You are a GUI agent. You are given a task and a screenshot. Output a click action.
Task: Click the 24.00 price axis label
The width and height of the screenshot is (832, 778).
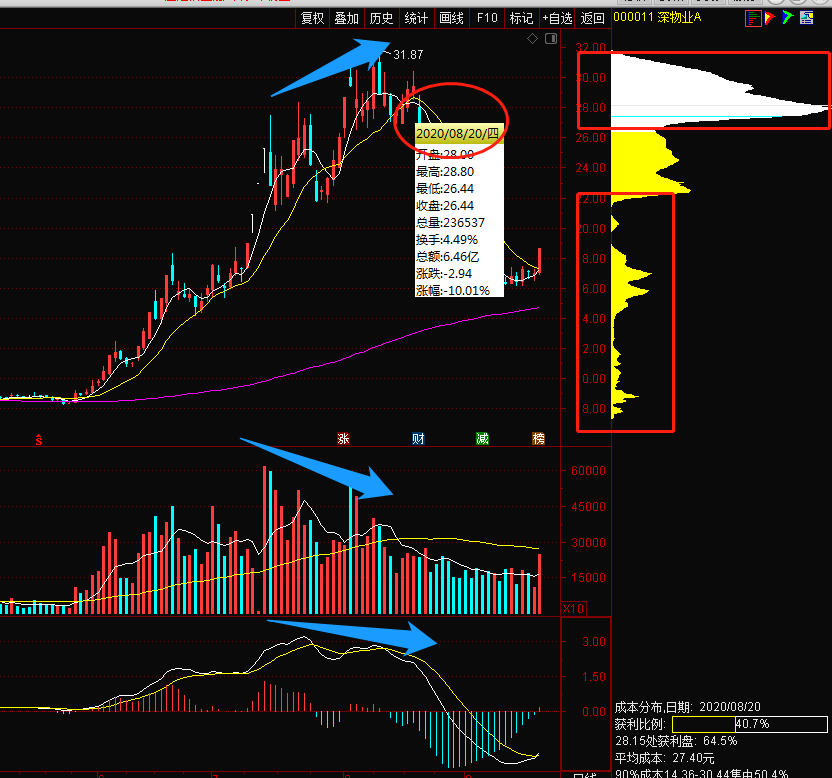click(591, 168)
